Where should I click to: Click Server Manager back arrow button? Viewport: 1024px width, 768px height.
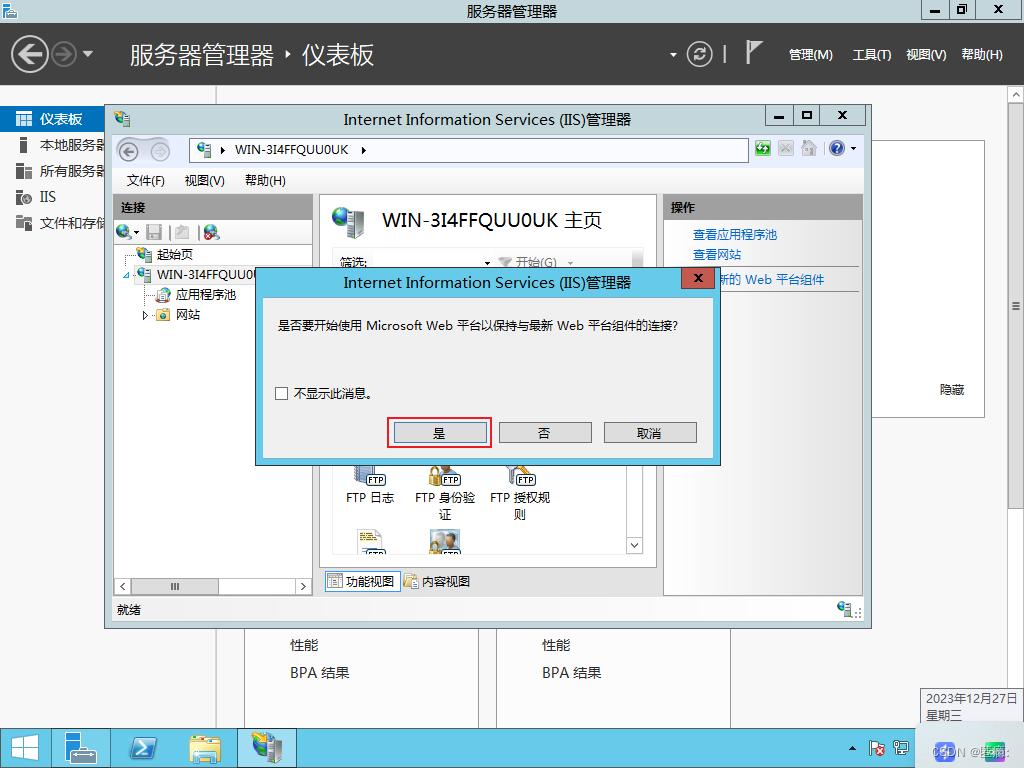[30, 54]
